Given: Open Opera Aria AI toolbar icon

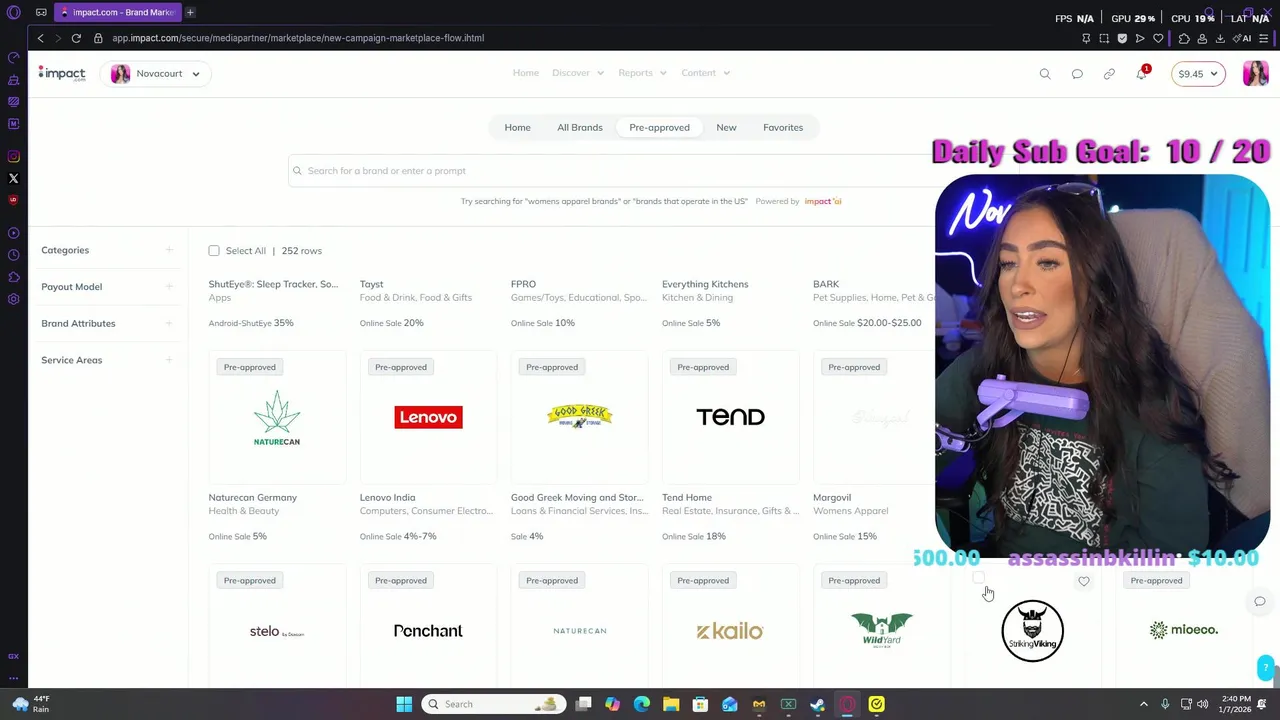Looking at the screenshot, I should (1243, 38).
